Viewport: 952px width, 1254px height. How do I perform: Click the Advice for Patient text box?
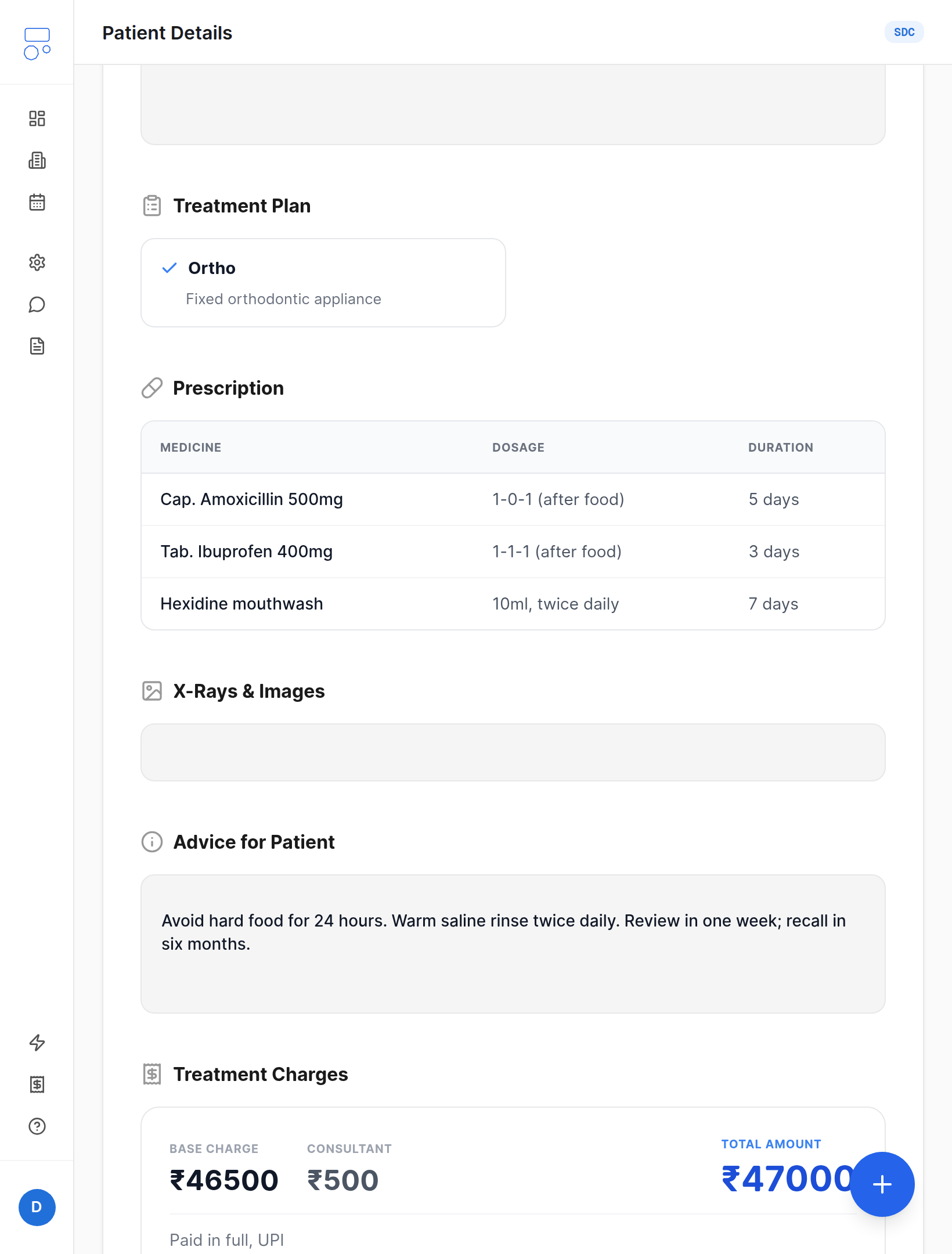[x=513, y=944]
